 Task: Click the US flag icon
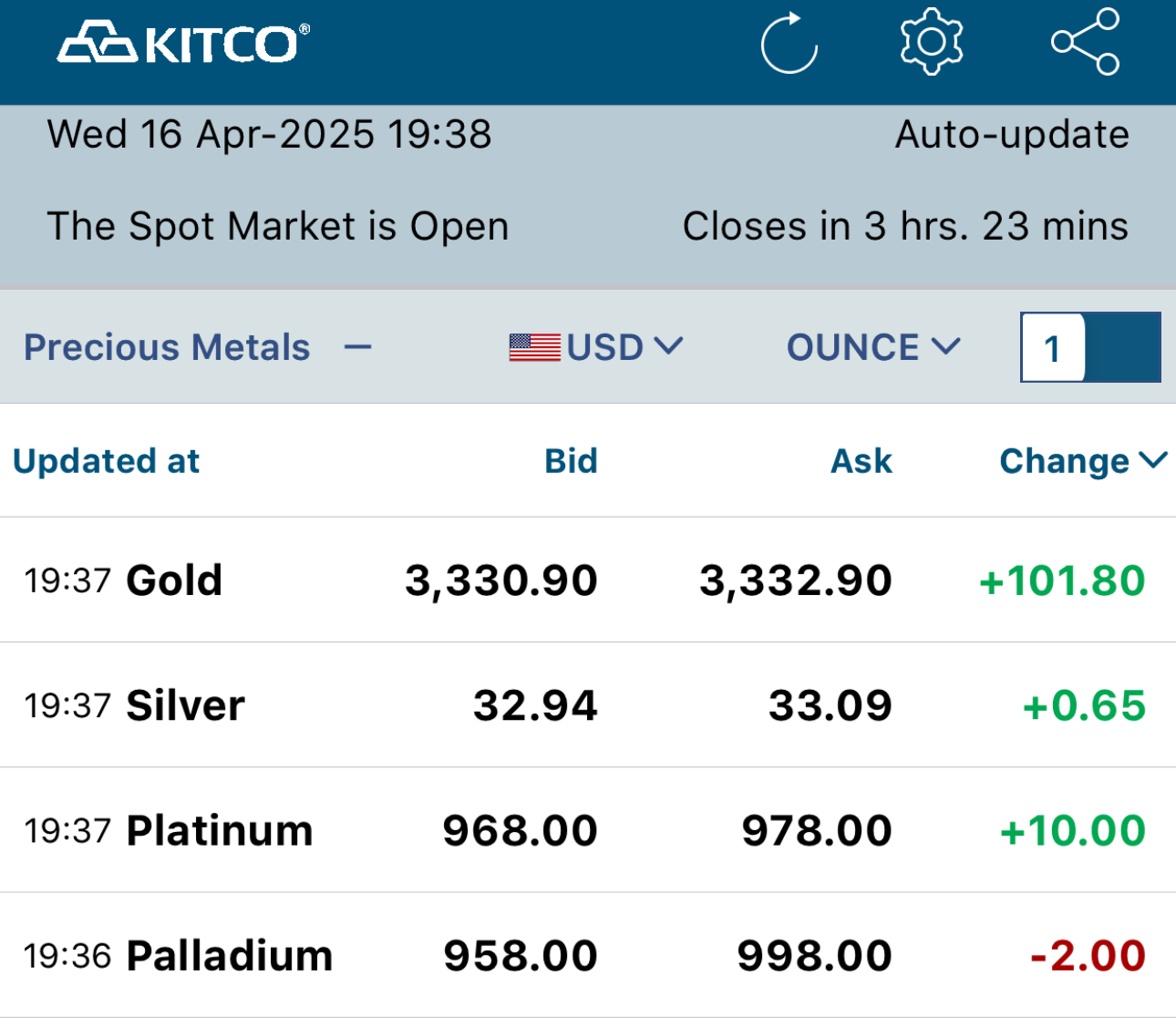(x=534, y=347)
